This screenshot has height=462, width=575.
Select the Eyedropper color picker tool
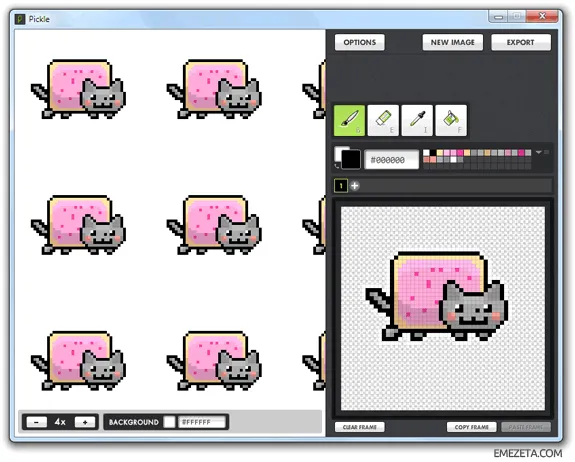(x=417, y=121)
